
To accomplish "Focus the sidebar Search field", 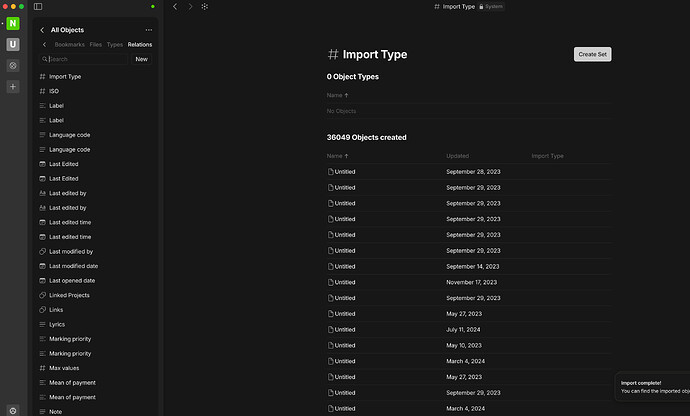I will pyautogui.click(x=84, y=59).
